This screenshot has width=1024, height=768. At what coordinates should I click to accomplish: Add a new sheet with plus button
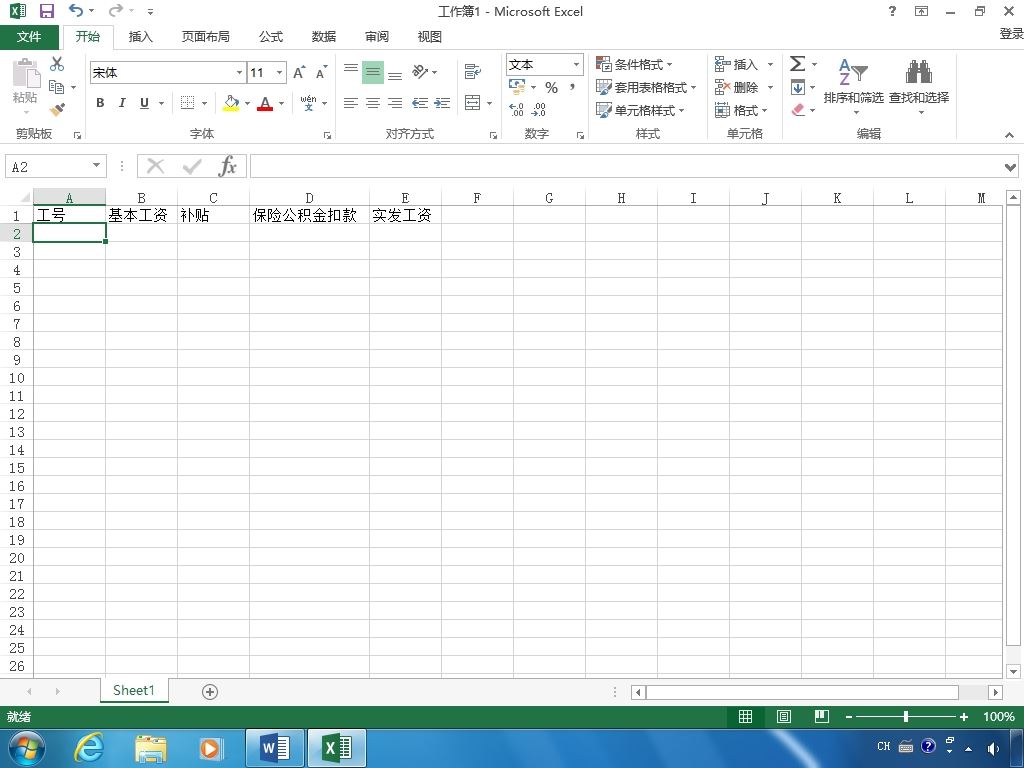coord(210,692)
